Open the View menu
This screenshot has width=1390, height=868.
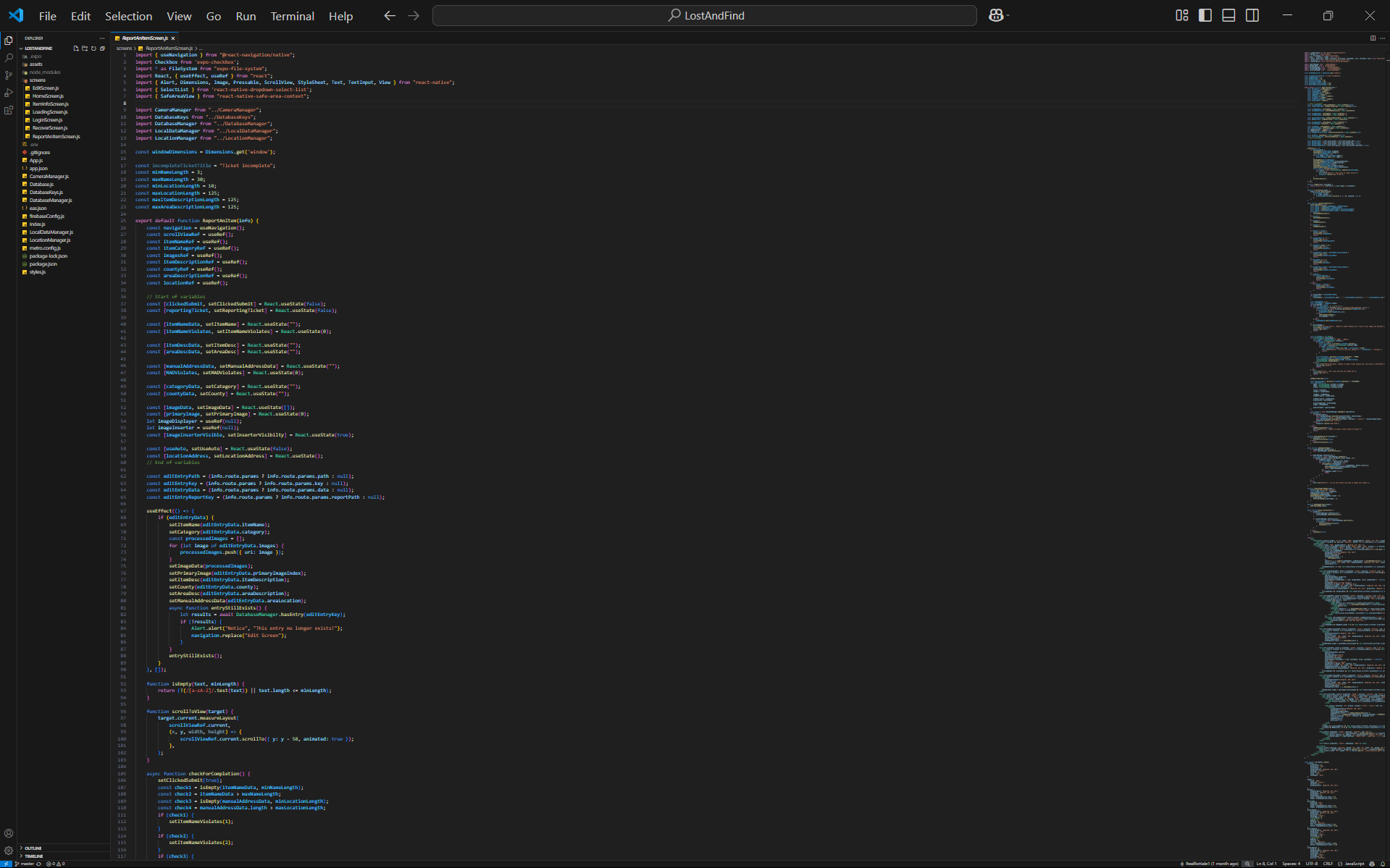(x=179, y=16)
